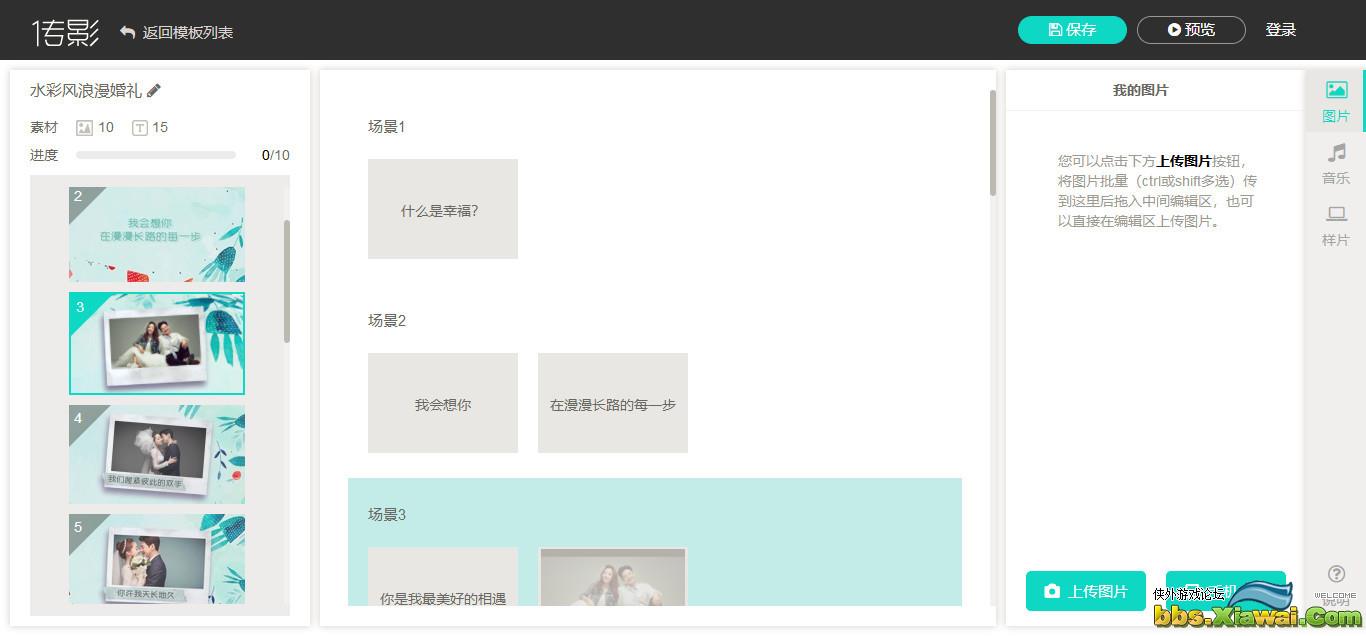Open the 样片 sample panel
The image size is (1366, 636).
(x=1336, y=226)
